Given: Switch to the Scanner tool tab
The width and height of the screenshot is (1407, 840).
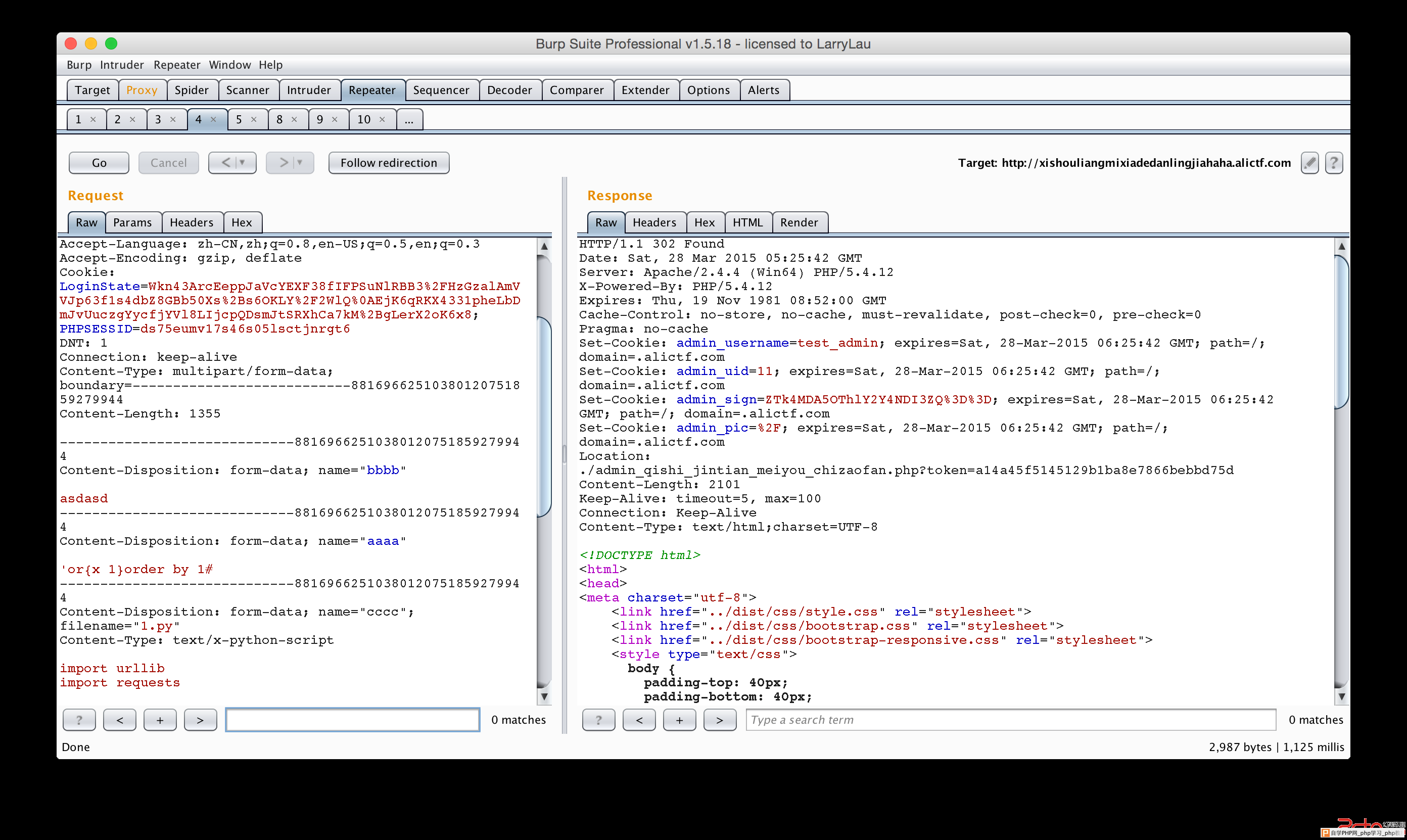Looking at the screenshot, I should (248, 90).
